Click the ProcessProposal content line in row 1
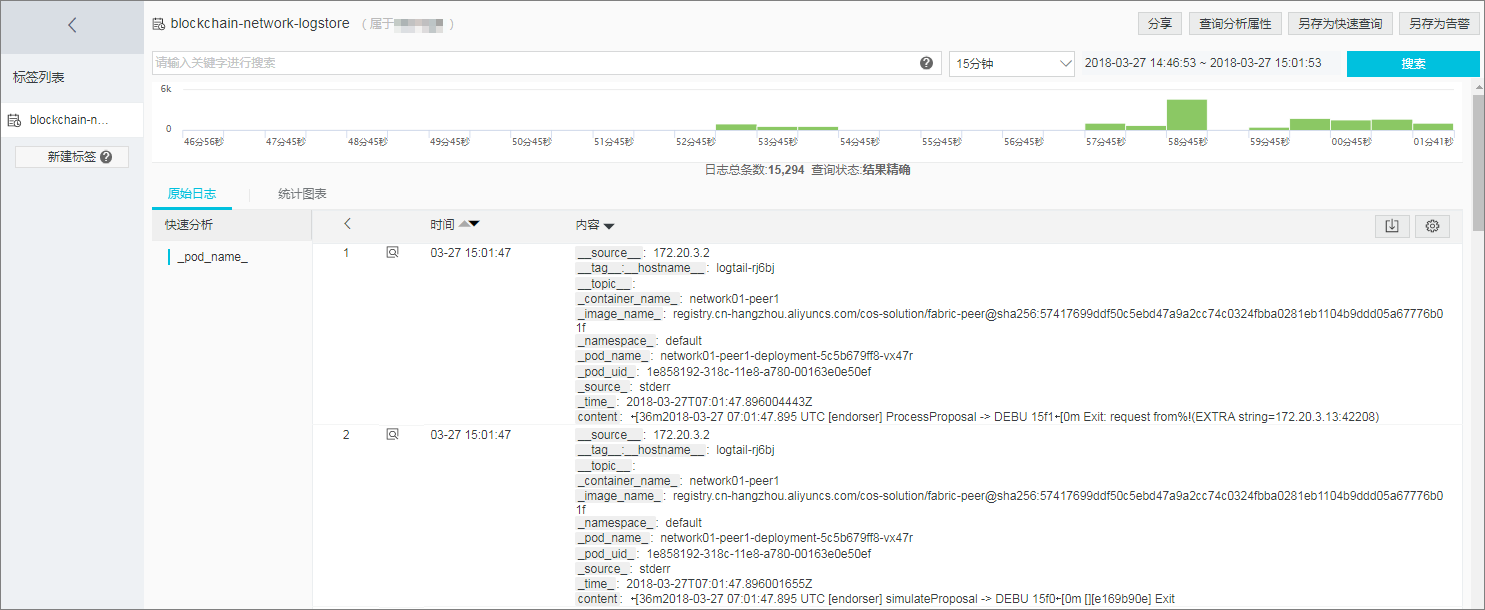This screenshot has width=1485, height=610. [978, 416]
